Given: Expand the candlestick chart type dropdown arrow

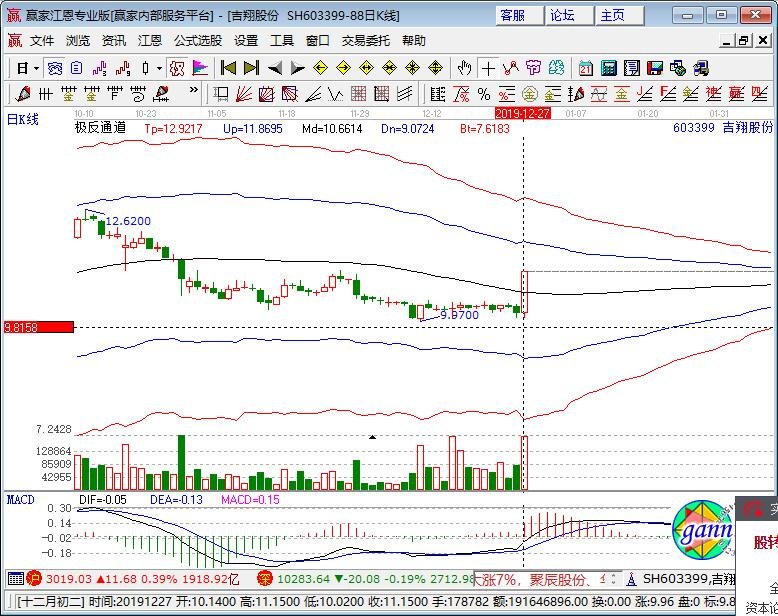Looking at the screenshot, I should (x=159, y=68).
